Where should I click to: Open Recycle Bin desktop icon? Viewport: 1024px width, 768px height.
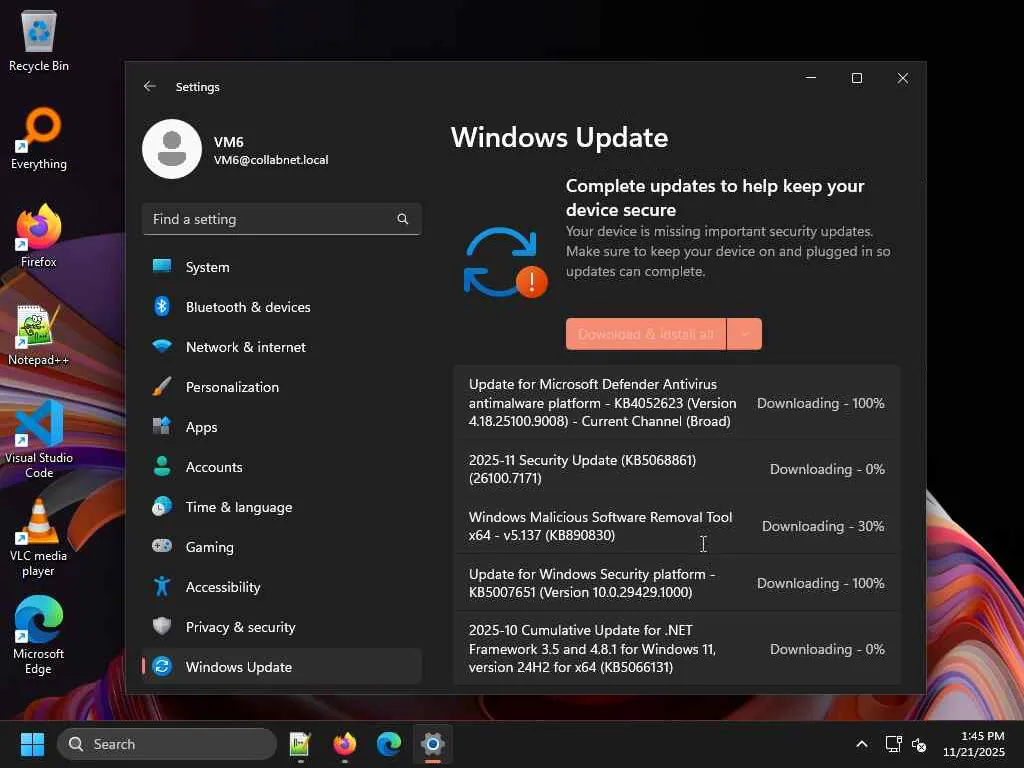coord(39,40)
